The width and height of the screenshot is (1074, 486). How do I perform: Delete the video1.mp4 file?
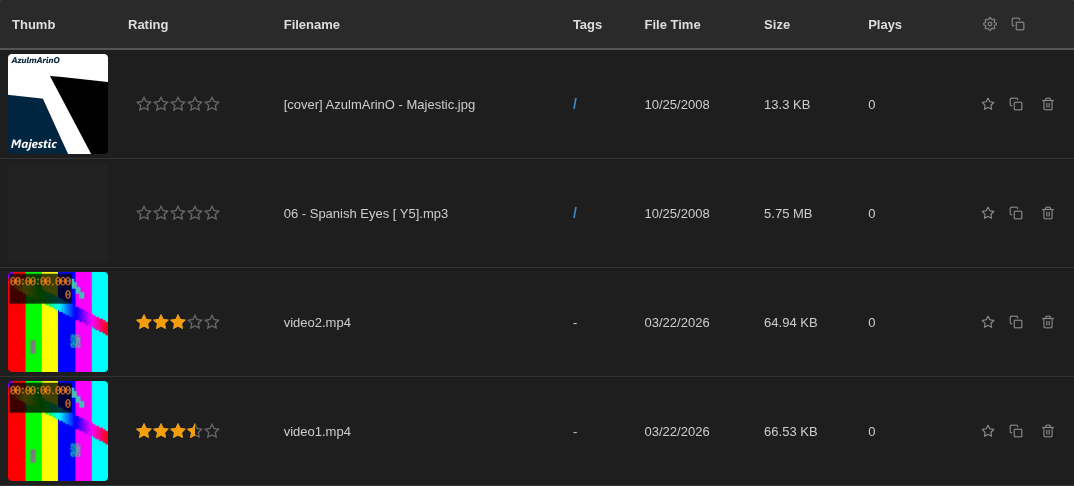1048,431
